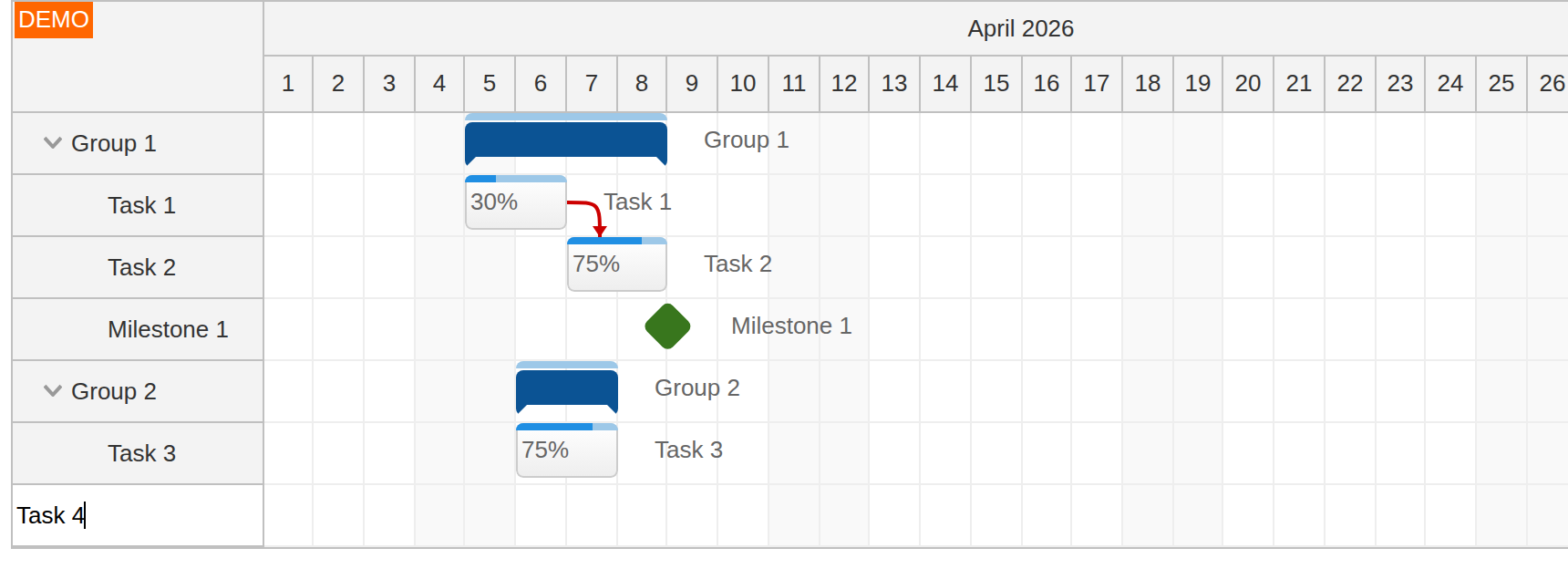The height and width of the screenshot is (569, 1568).
Task: Collapse the Group 2 row
Action: coord(52,391)
